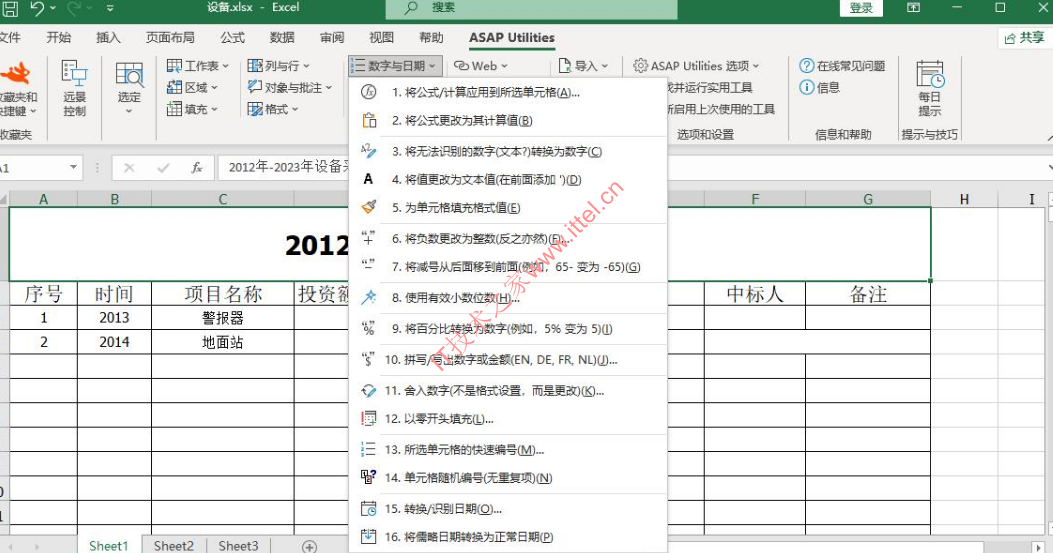Click the ASAP Favorites rabbit icon
The width and height of the screenshot is (1053, 553).
17,72
